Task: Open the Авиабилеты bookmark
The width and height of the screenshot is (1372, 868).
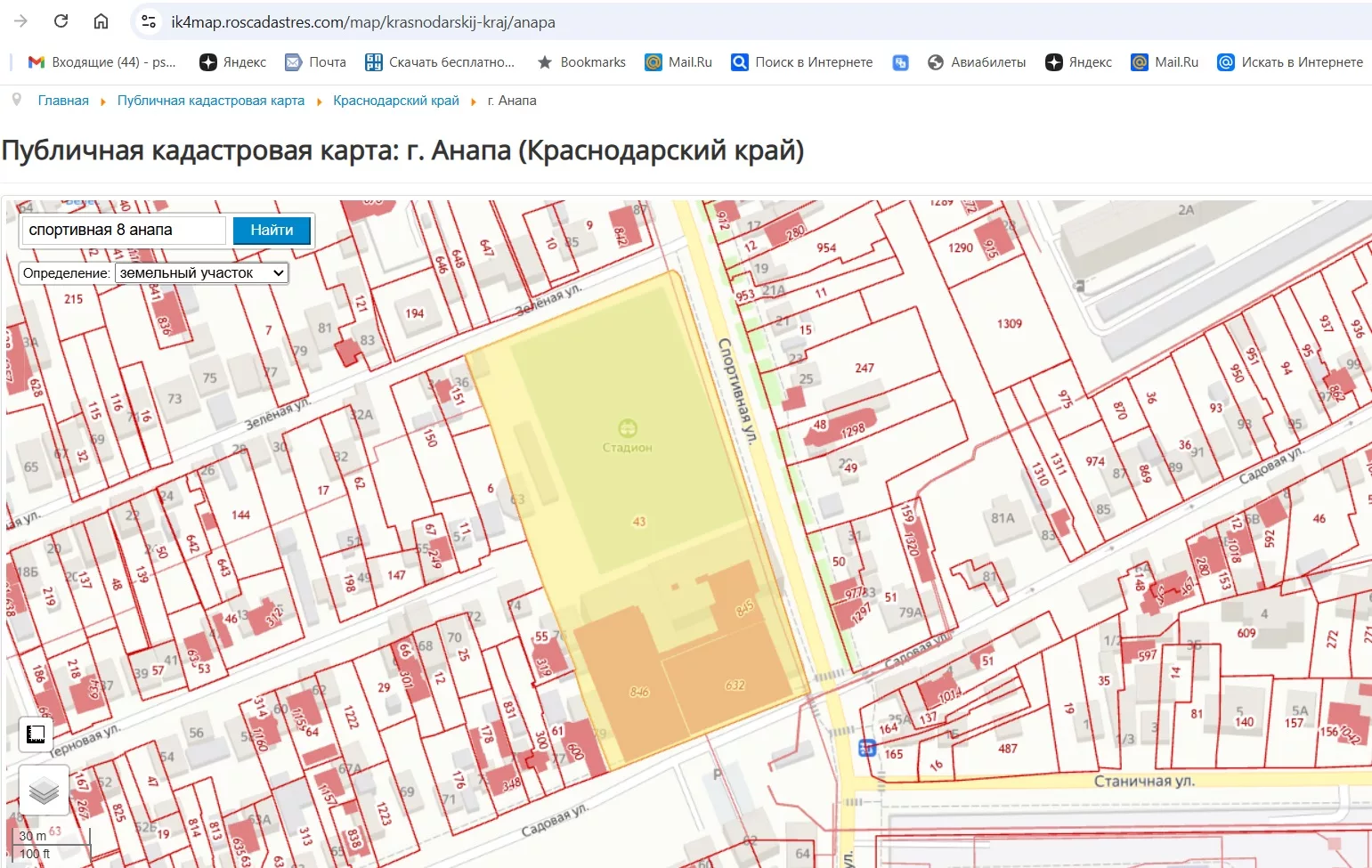Action: click(x=977, y=62)
